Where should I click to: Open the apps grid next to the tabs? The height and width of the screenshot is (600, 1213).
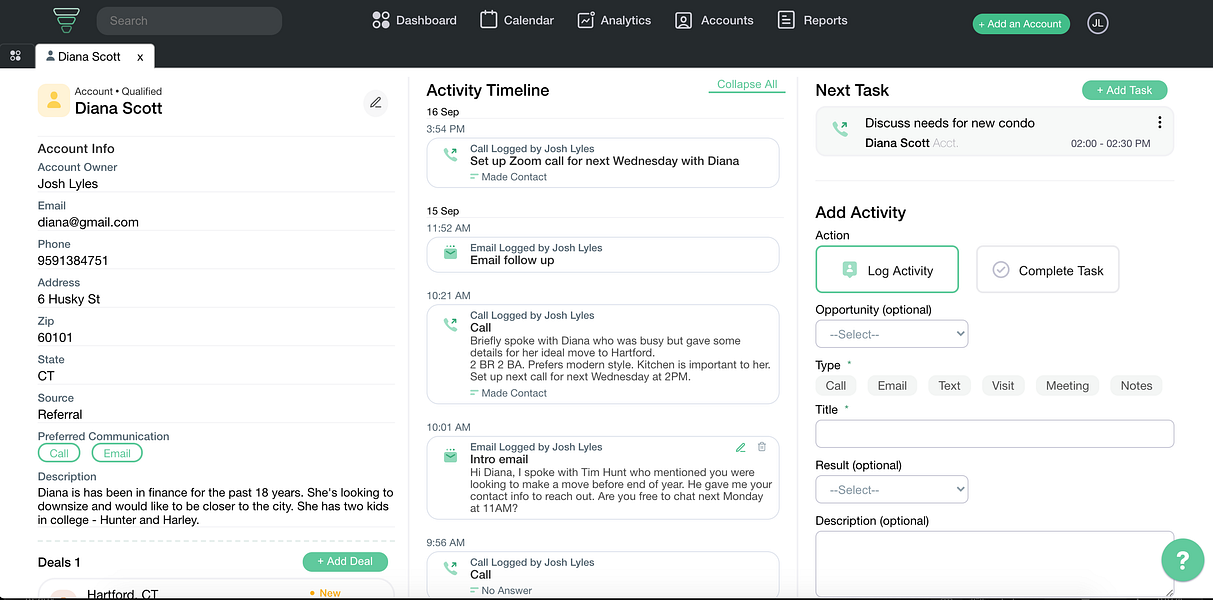coord(16,56)
